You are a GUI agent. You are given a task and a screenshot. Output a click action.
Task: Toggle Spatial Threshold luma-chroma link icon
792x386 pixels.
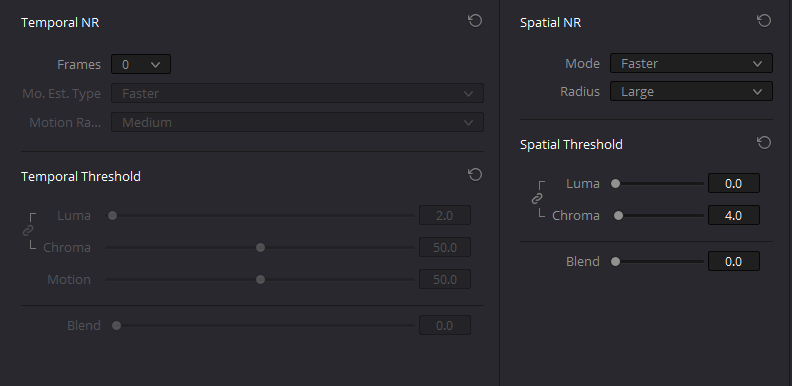(x=537, y=199)
